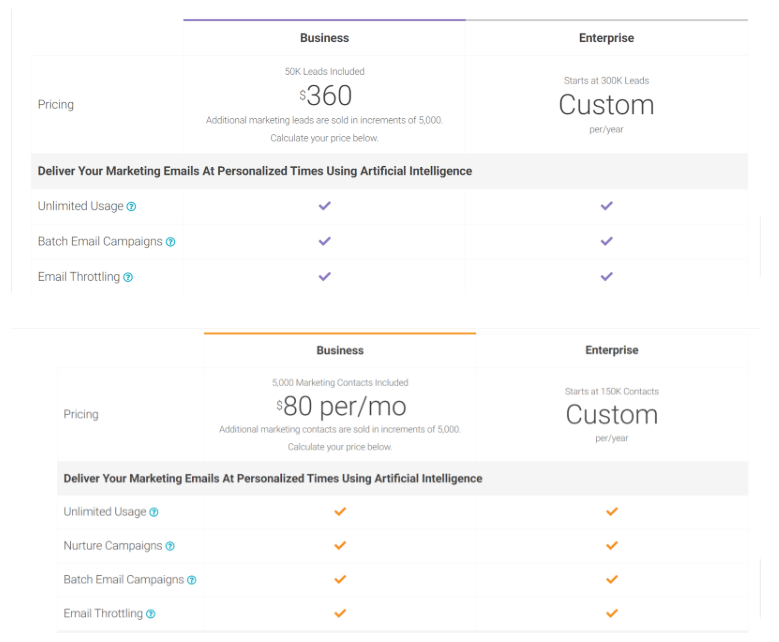Click help icon next to upper Unlimited Usage
Screen dimensions: 779x642
click(x=131, y=207)
